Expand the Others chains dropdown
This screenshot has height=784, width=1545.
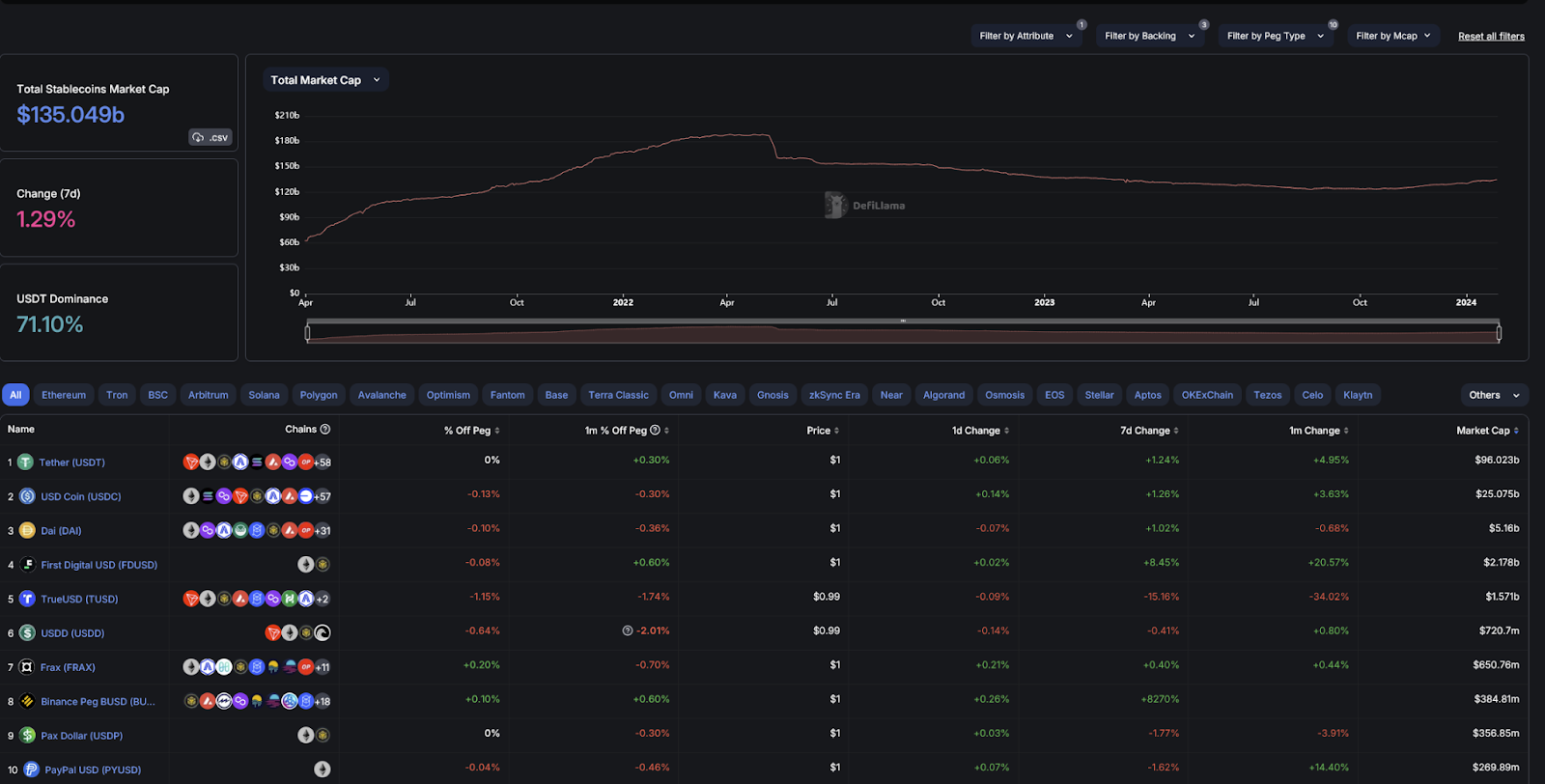click(x=1494, y=395)
